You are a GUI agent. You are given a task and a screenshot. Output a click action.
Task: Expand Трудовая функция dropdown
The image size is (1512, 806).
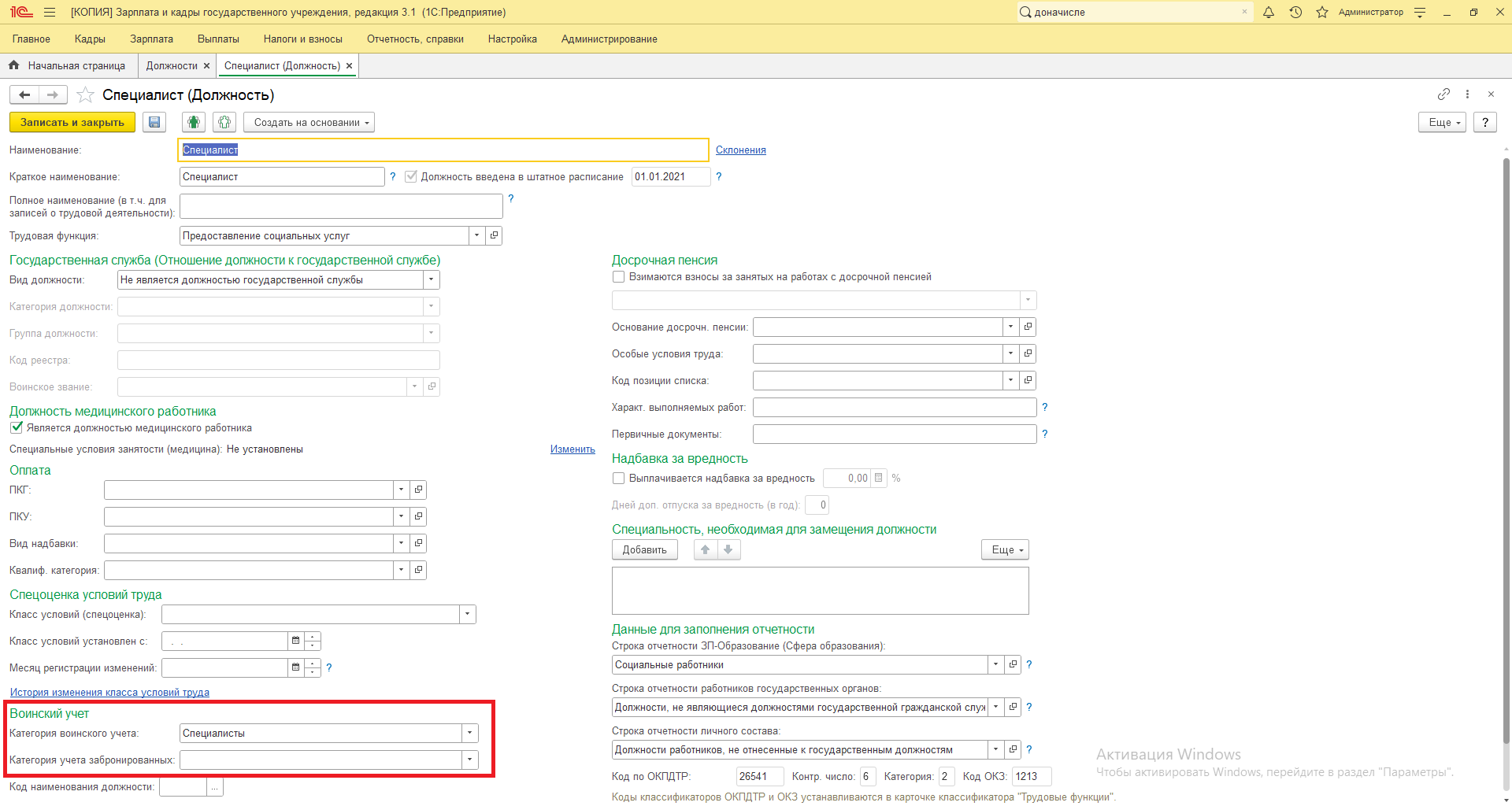476,235
